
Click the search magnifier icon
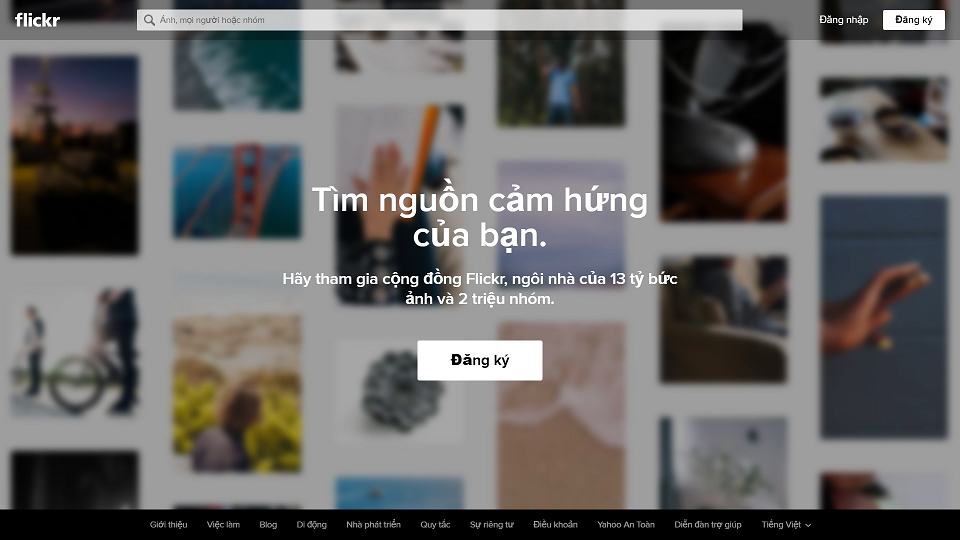pyautogui.click(x=149, y=20)
